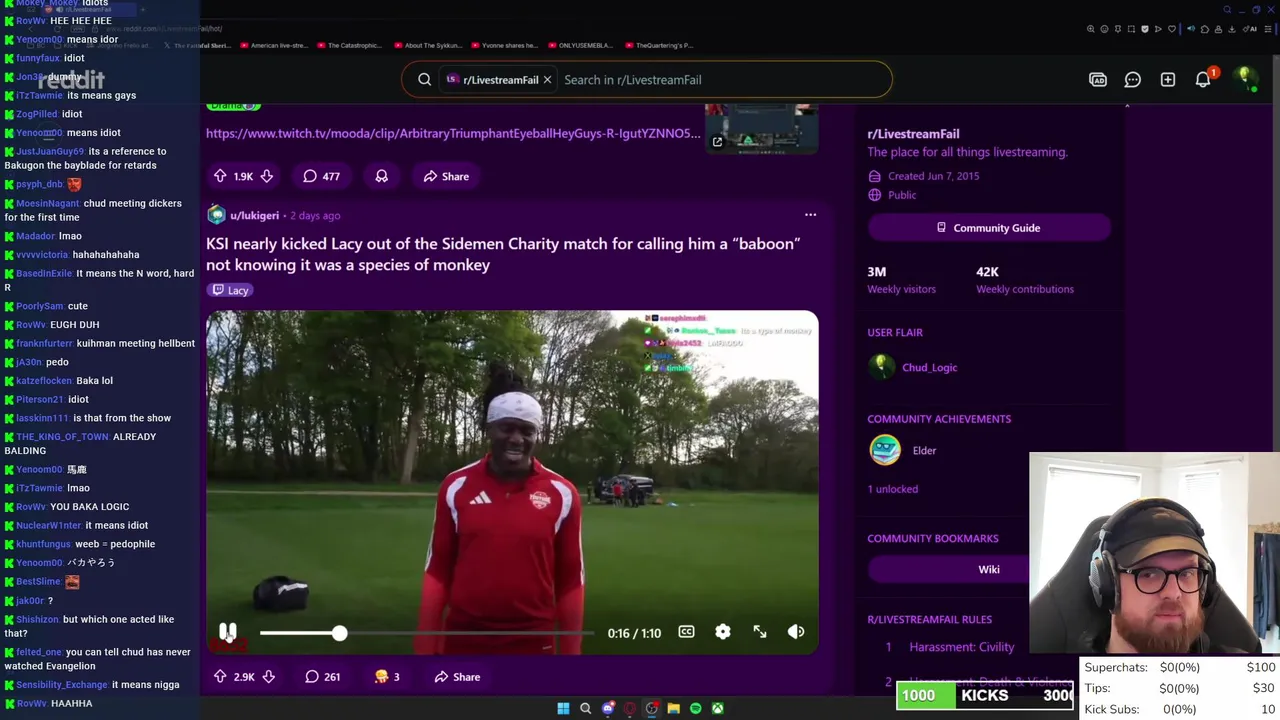Filter by the Lacy post flair
Viewport: 1280px width, 720px height.
[231, 290]
